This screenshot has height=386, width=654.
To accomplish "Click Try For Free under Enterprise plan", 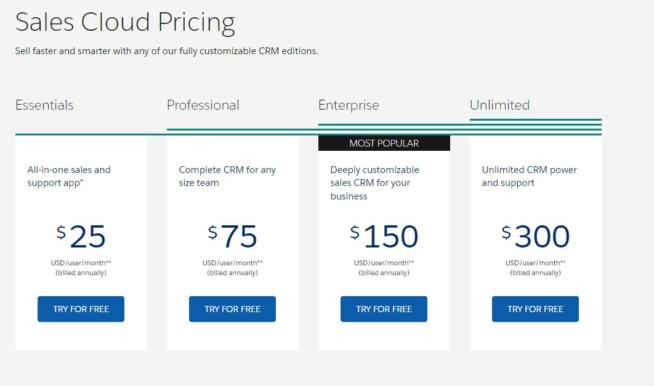I will [384, 309].
